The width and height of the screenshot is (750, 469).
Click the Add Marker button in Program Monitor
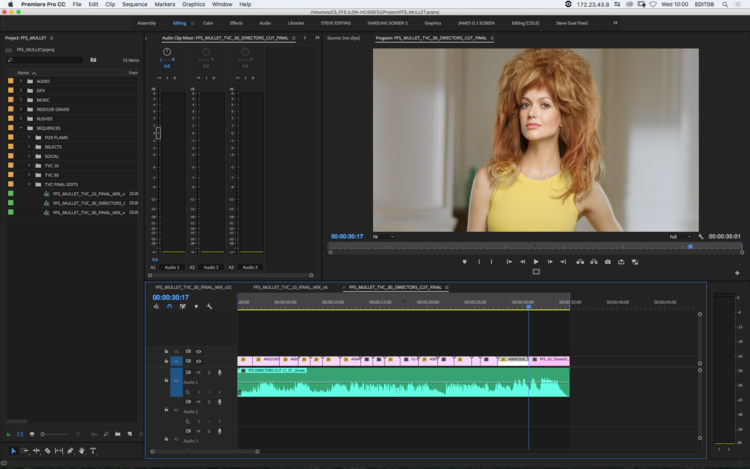[x=464, y=262]
